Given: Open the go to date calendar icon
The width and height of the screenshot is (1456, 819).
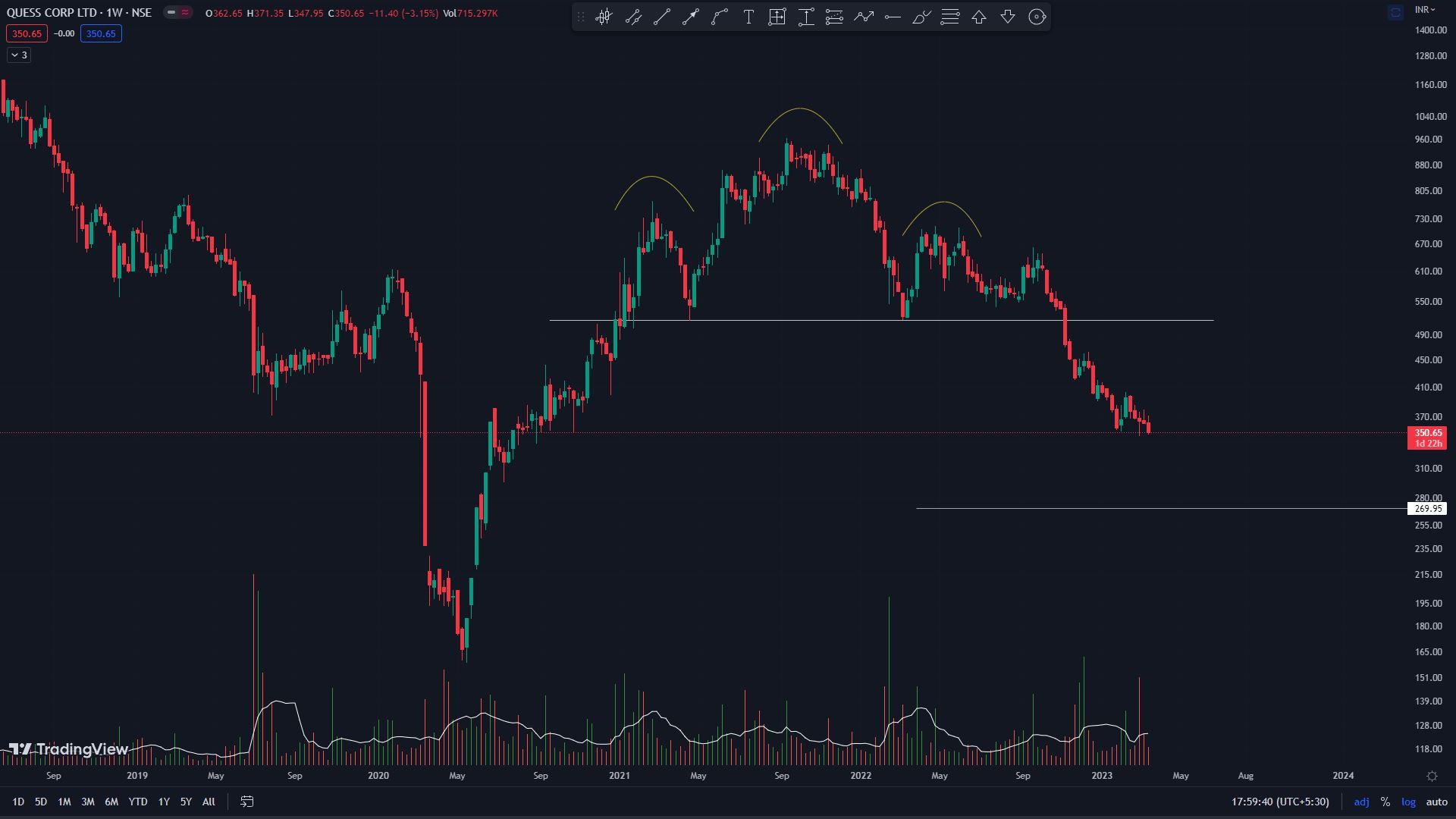Looking at the screenshot, I should coord(247,802).
